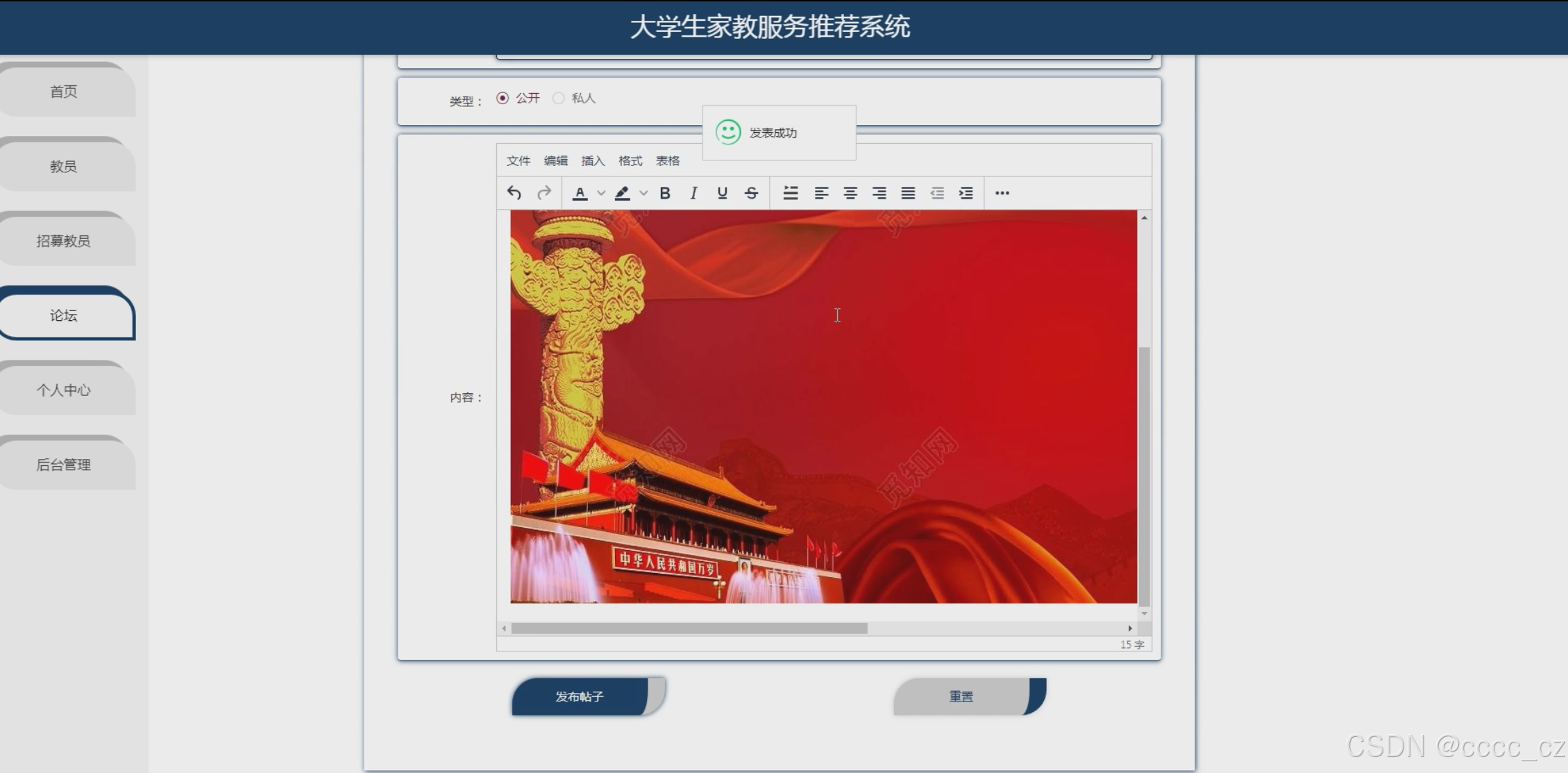Apply strikethrough formatting
The height and width of the screenshot is (773, 1568).
coord(751,193)
